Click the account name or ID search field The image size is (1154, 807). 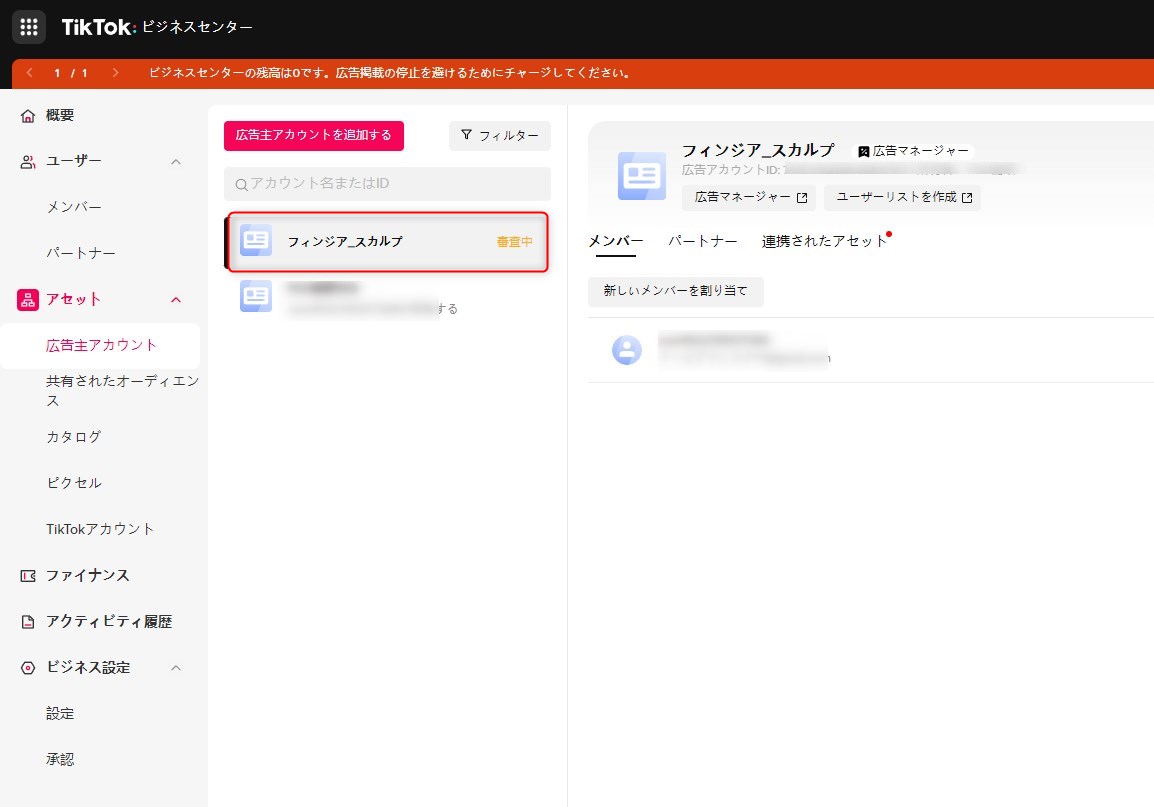click(388, 184)
